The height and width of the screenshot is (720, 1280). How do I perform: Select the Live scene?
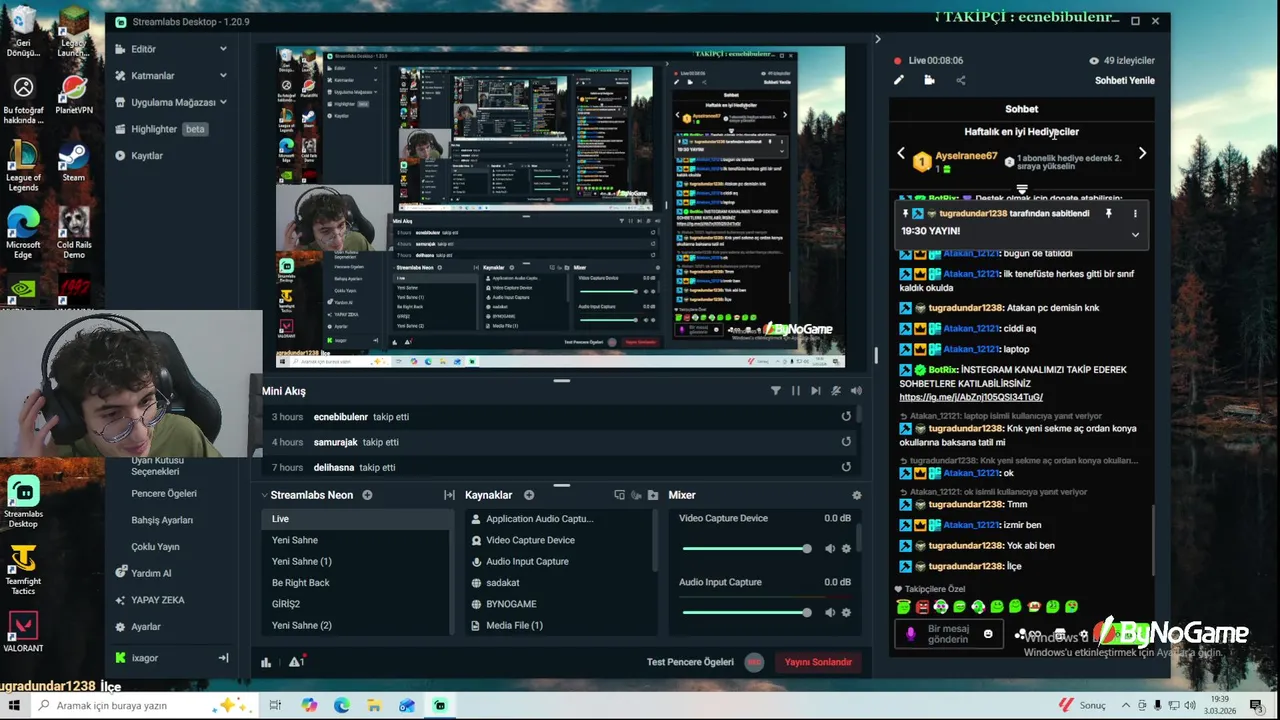[x=357, y=519]
